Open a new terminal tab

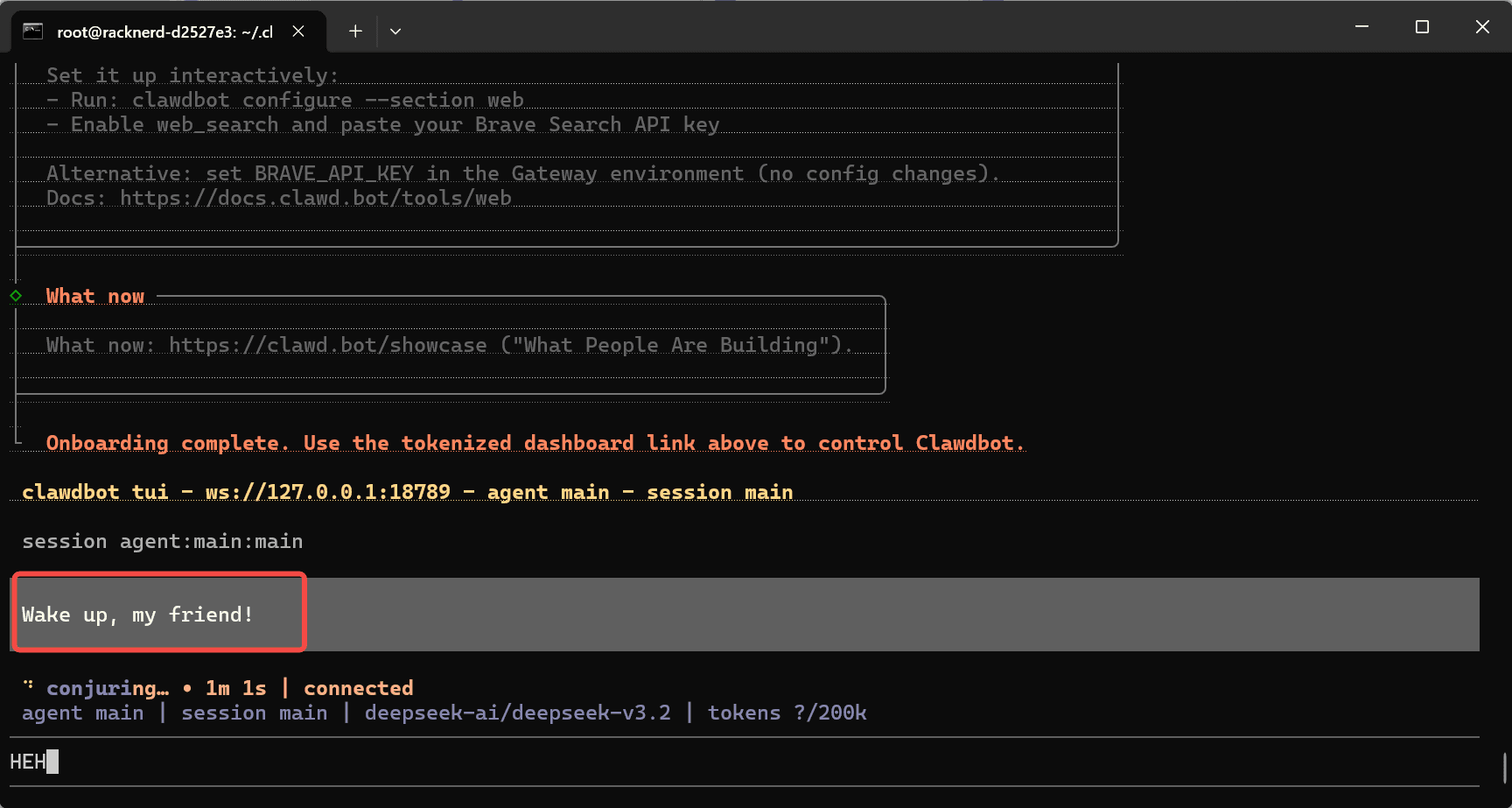[x=355, y=32]
